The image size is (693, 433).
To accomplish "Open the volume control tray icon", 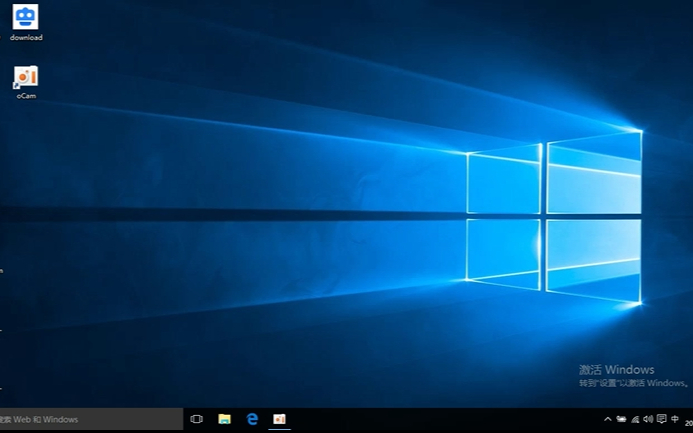I will point(648,419).
